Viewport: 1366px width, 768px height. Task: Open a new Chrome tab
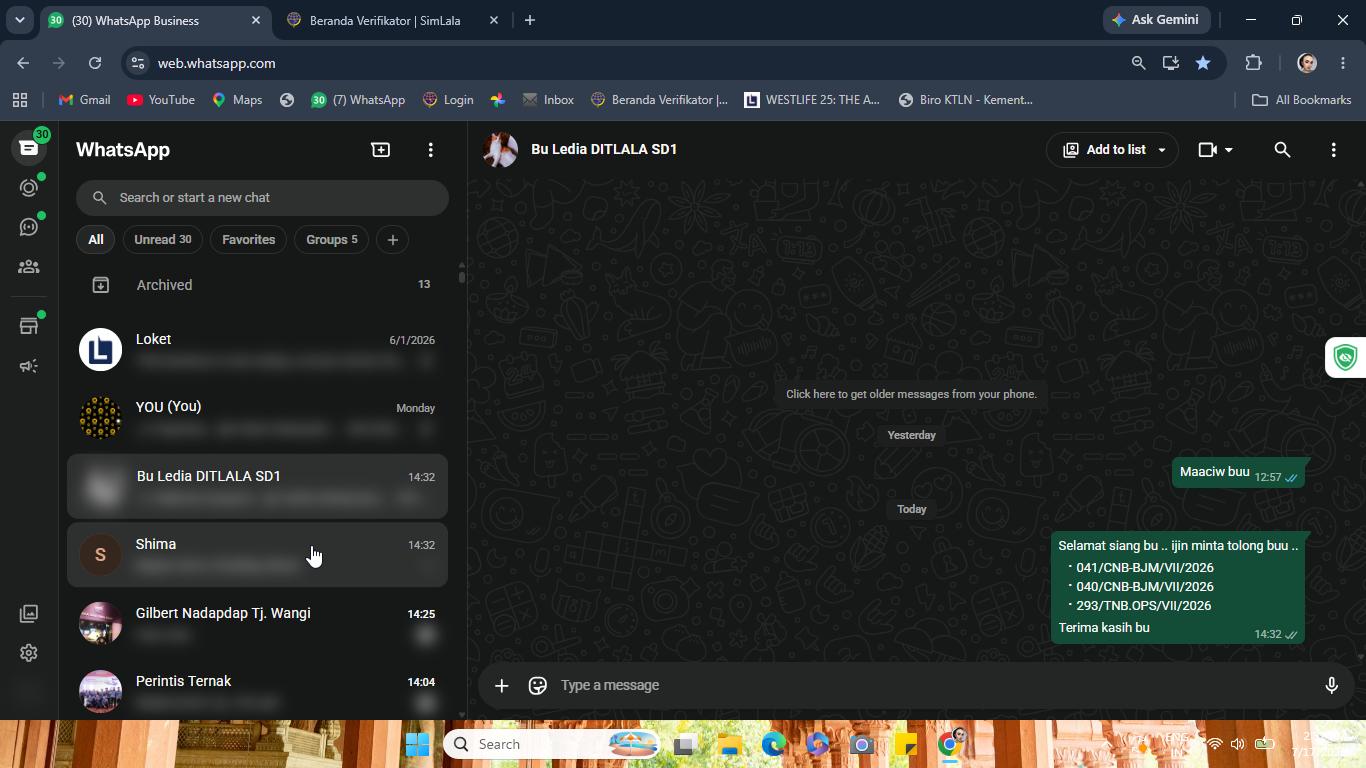pos(530,20)
